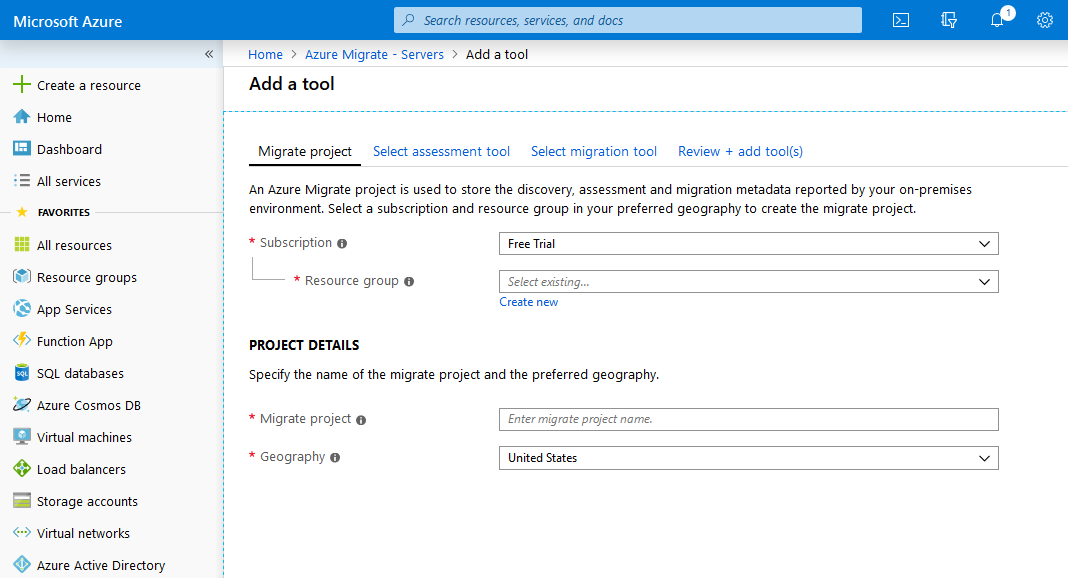The width and height of the screenshot is (1068, 578).
Task: Go back via Azure Migrate - Servers breadcrumb
Action: [x=374, y=54]
